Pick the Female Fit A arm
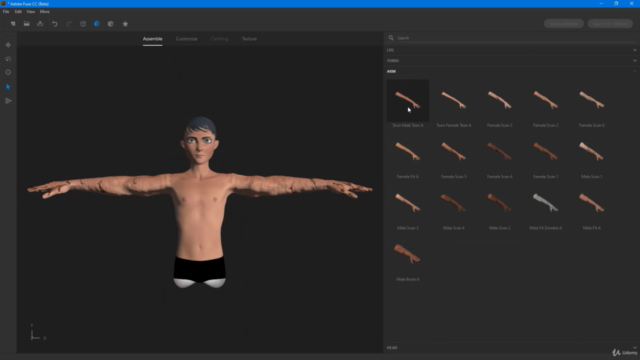 [408, 152]
